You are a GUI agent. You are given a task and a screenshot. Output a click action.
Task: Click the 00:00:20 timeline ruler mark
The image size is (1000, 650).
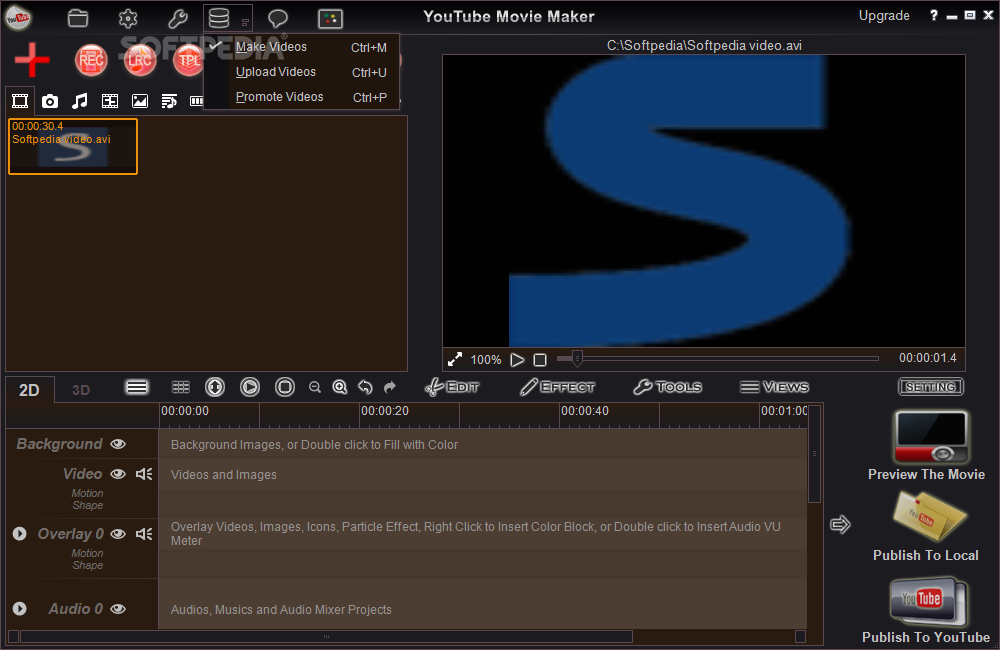[x=385, y=411]
